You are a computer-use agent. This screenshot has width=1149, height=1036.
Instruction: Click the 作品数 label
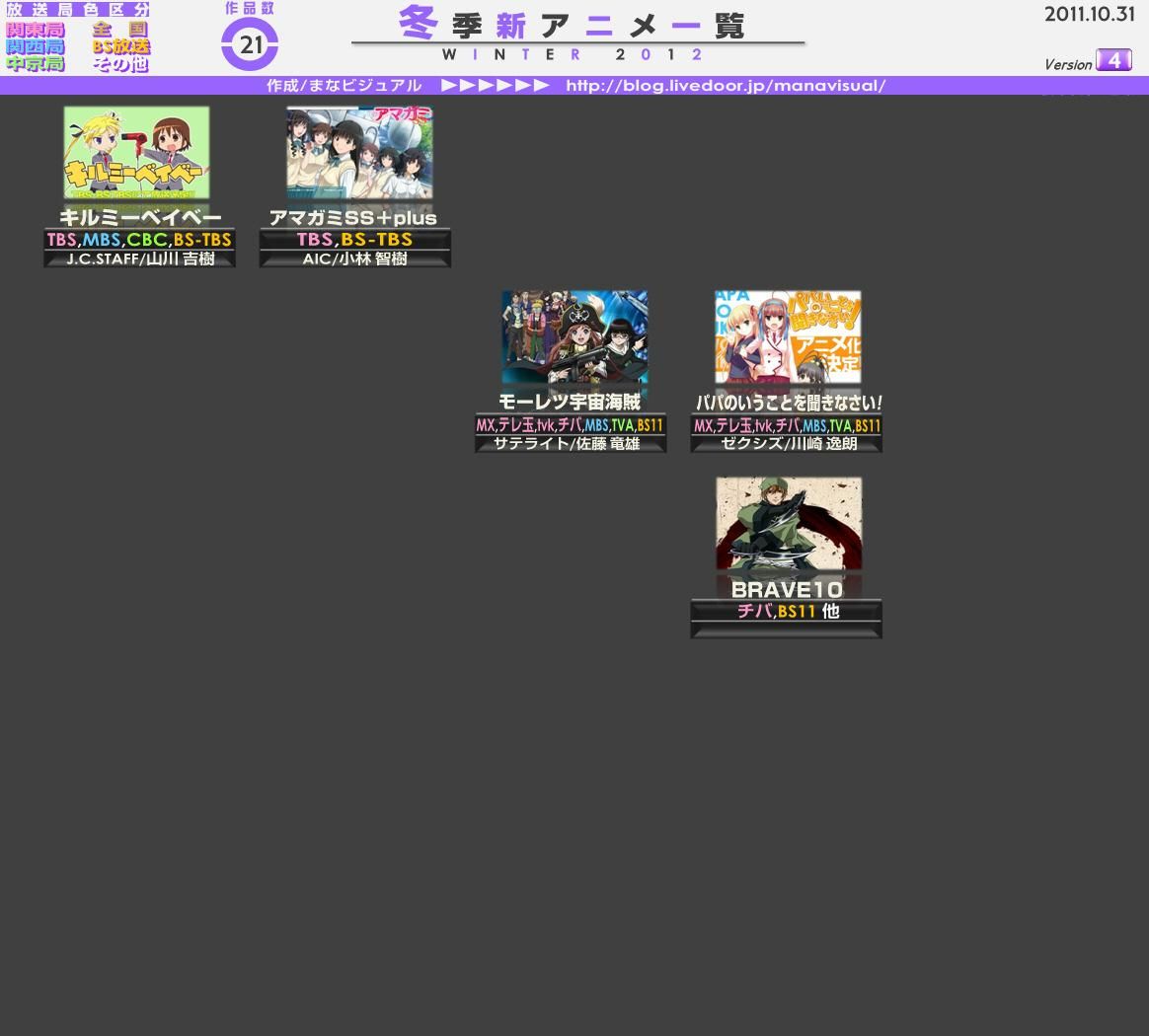pos(250,8)
